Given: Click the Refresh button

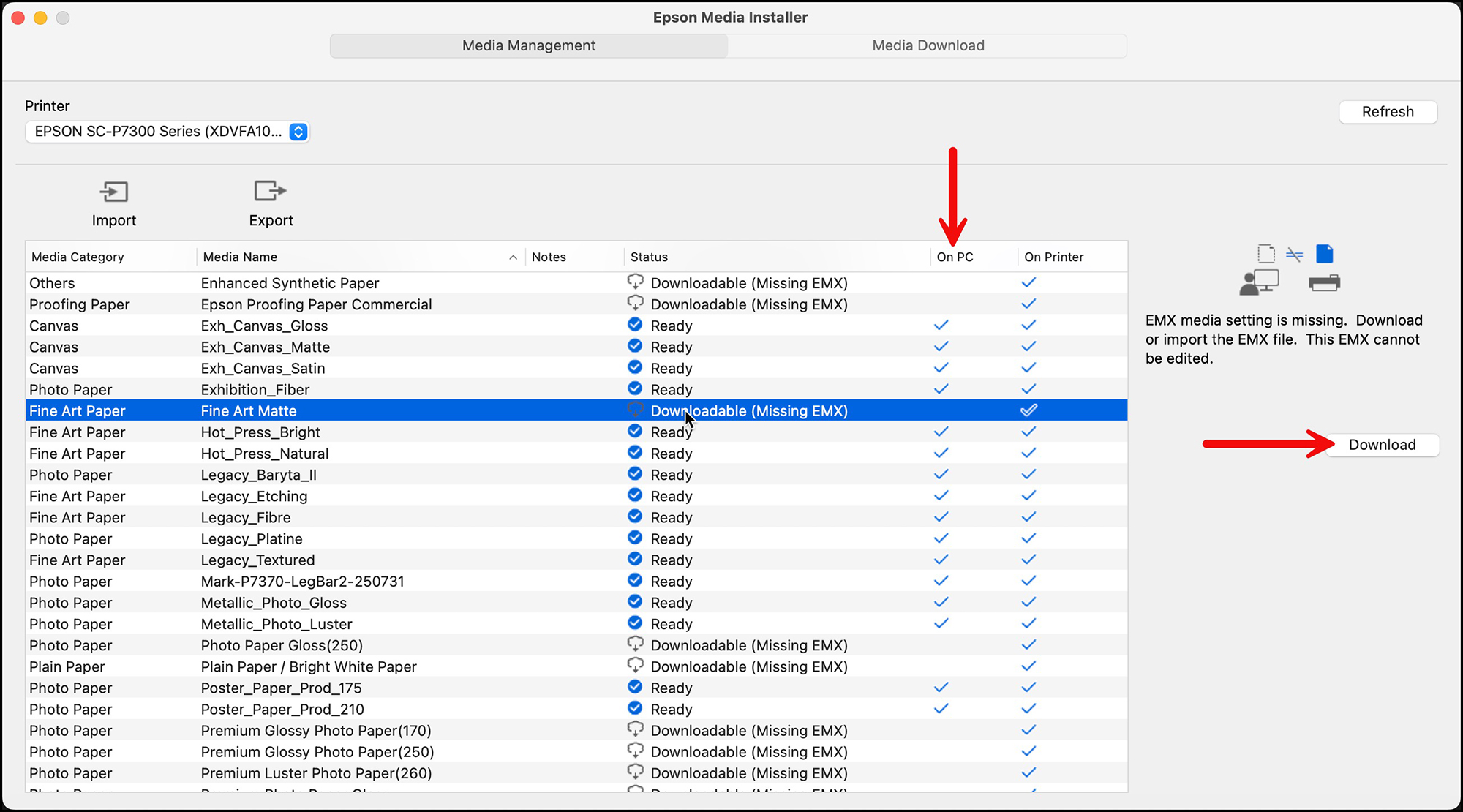Looking at the screenshot, I should (1388, 112).
